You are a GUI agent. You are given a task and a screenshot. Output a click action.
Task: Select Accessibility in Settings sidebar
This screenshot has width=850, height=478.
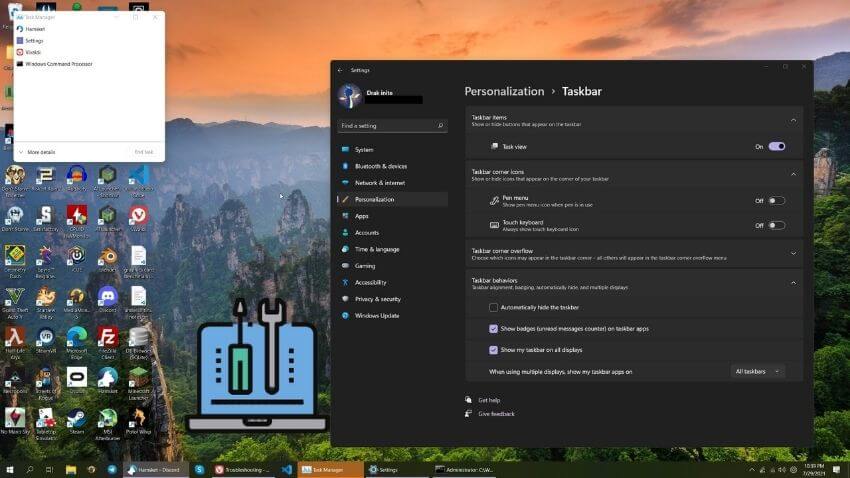click(370, 282)
